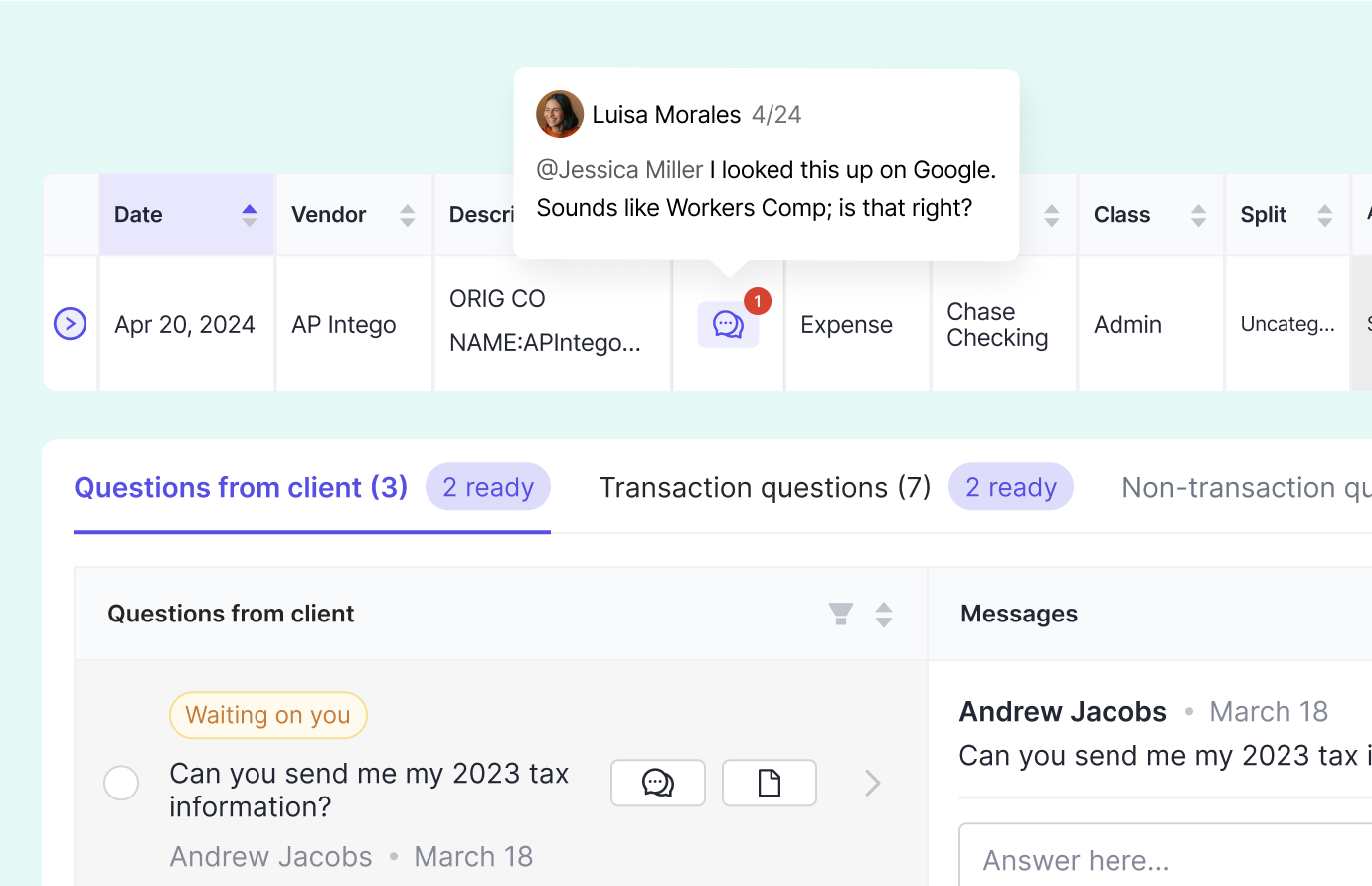Click the Chase Checking account cell

[x=997, y=325]
